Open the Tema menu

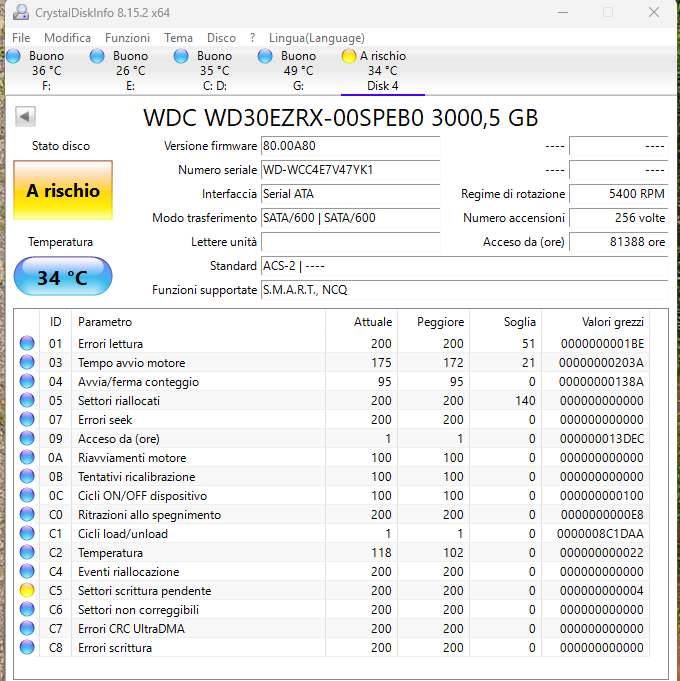pos(178,38)
